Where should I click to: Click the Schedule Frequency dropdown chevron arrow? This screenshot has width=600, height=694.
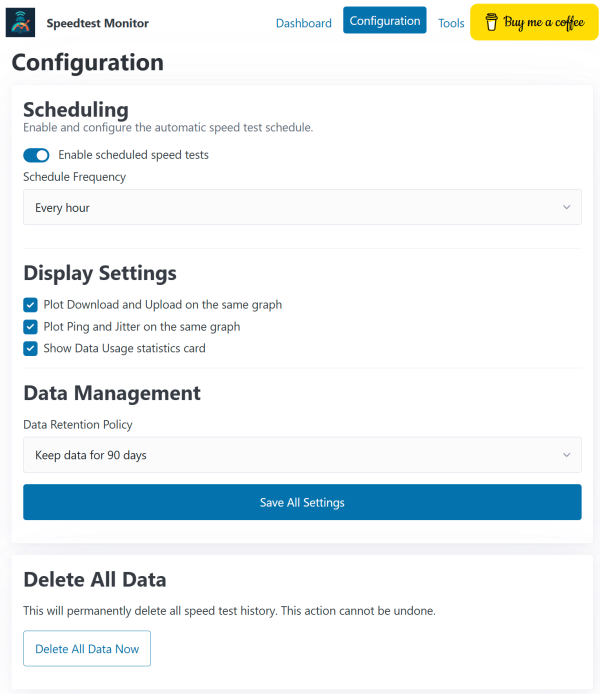click(x=566, y=208)
